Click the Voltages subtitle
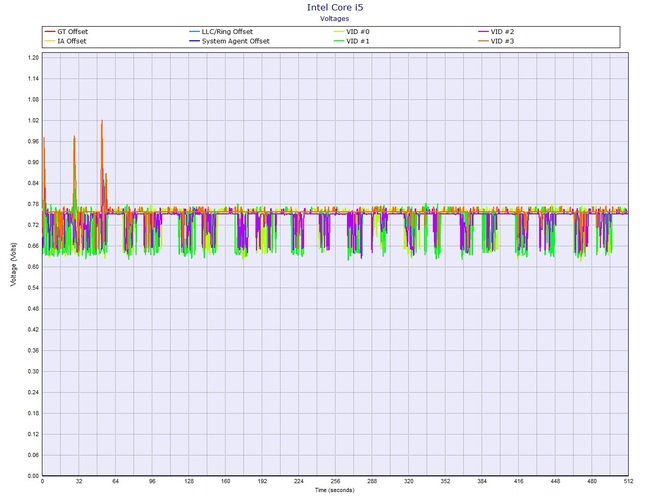This screenshot has width=670, height=502. [335, 18]
